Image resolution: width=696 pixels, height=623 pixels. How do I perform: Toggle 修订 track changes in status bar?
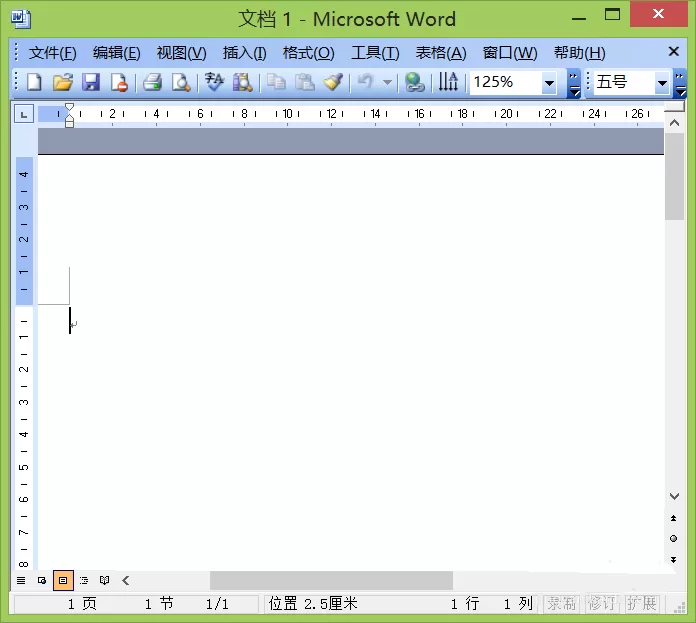[602, 603]
